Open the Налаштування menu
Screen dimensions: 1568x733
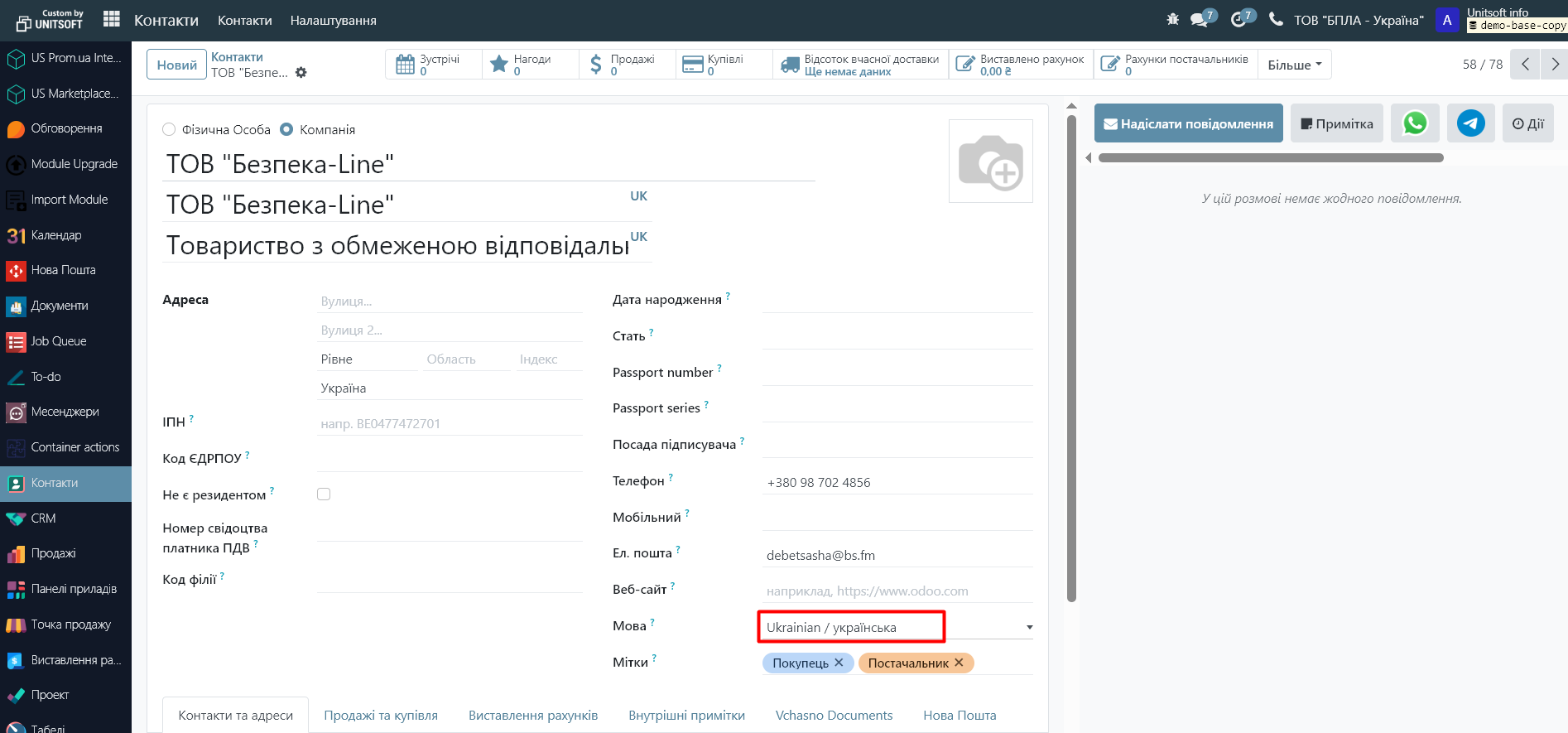point(333,20)
